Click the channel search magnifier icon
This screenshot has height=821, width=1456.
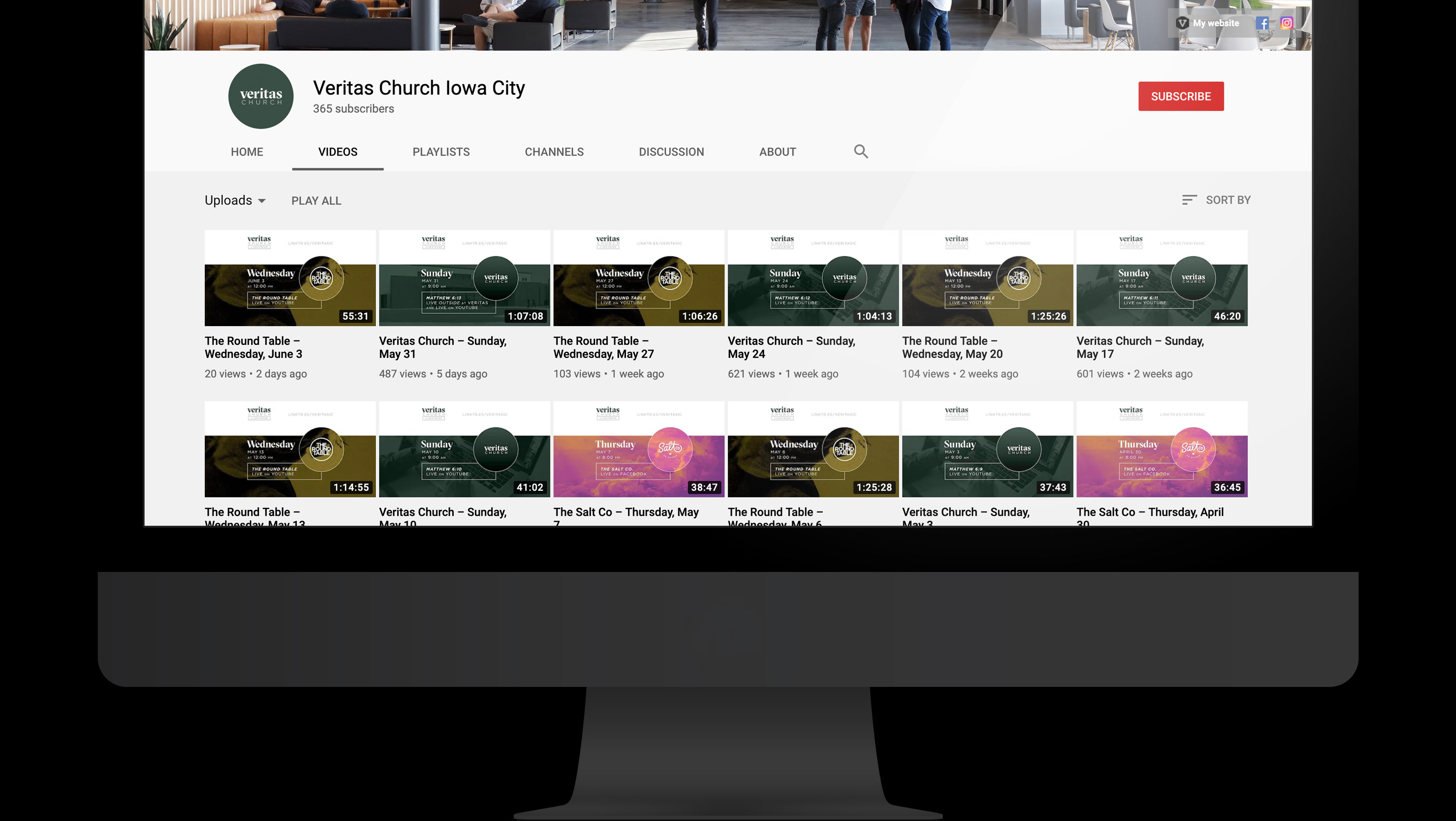[860, 151]
